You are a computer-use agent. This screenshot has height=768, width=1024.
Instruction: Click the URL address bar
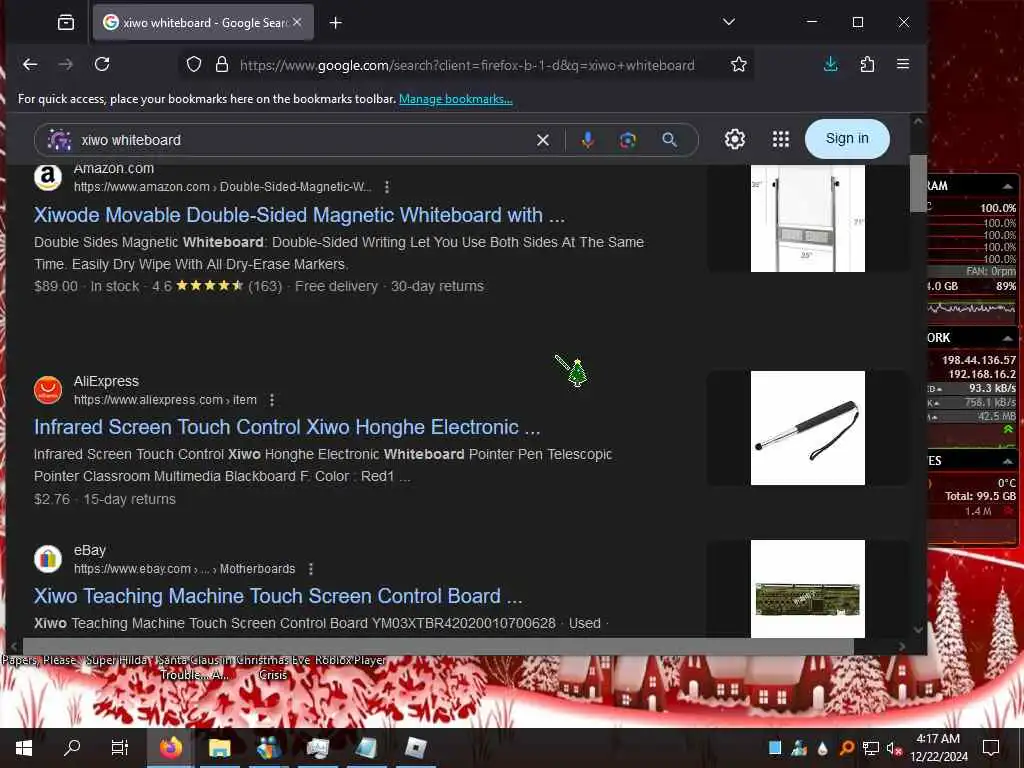467,65
